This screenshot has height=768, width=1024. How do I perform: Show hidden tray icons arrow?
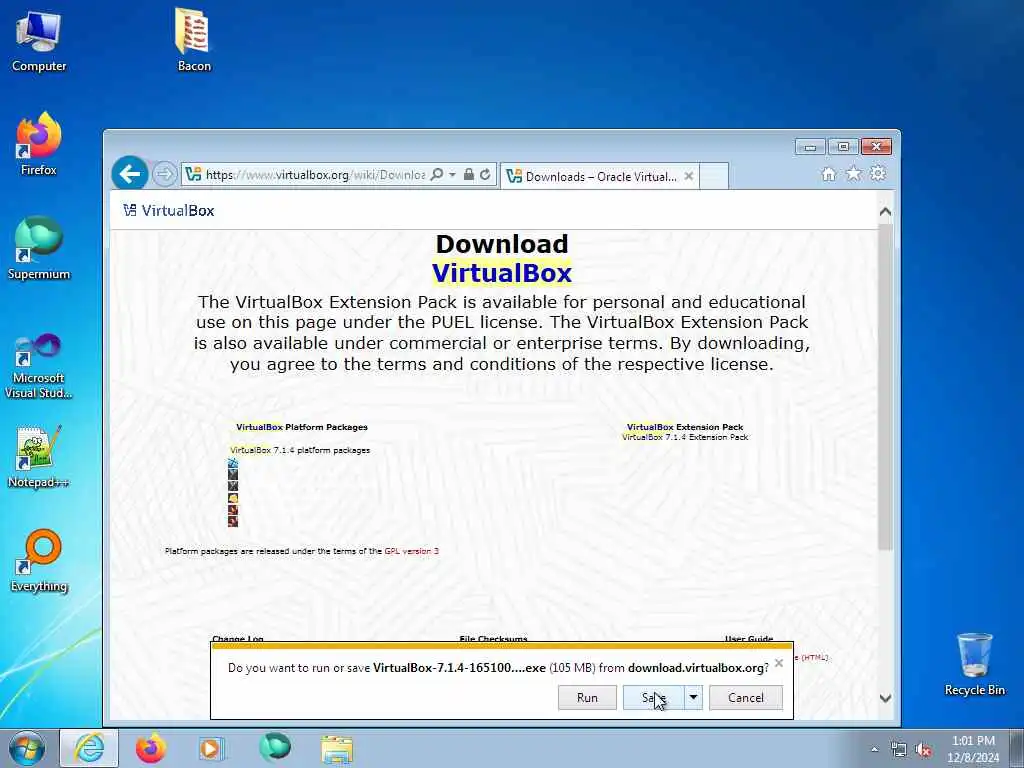[x=874, y=749]
